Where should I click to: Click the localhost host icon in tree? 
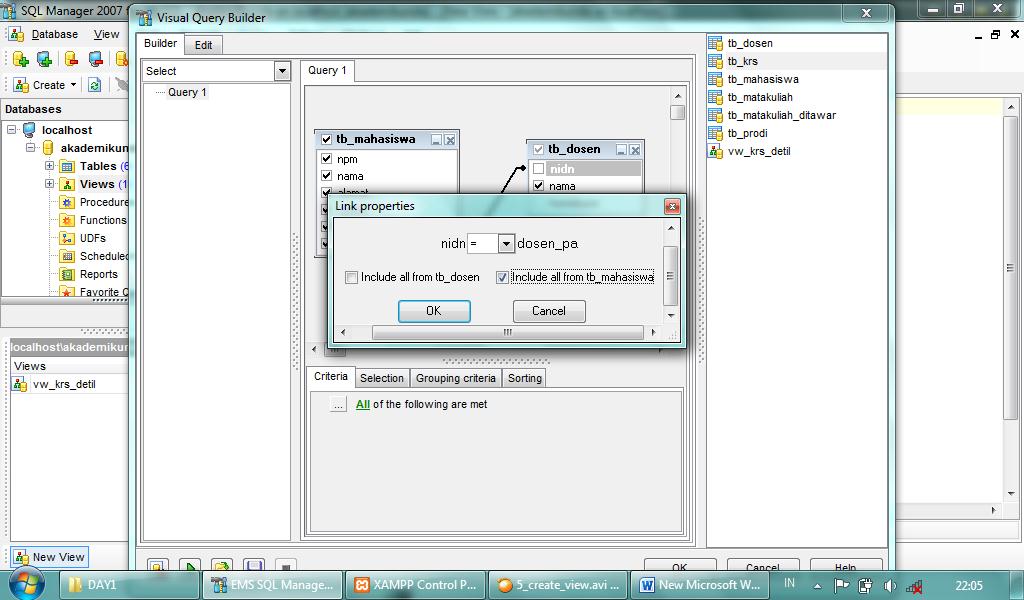29,130
